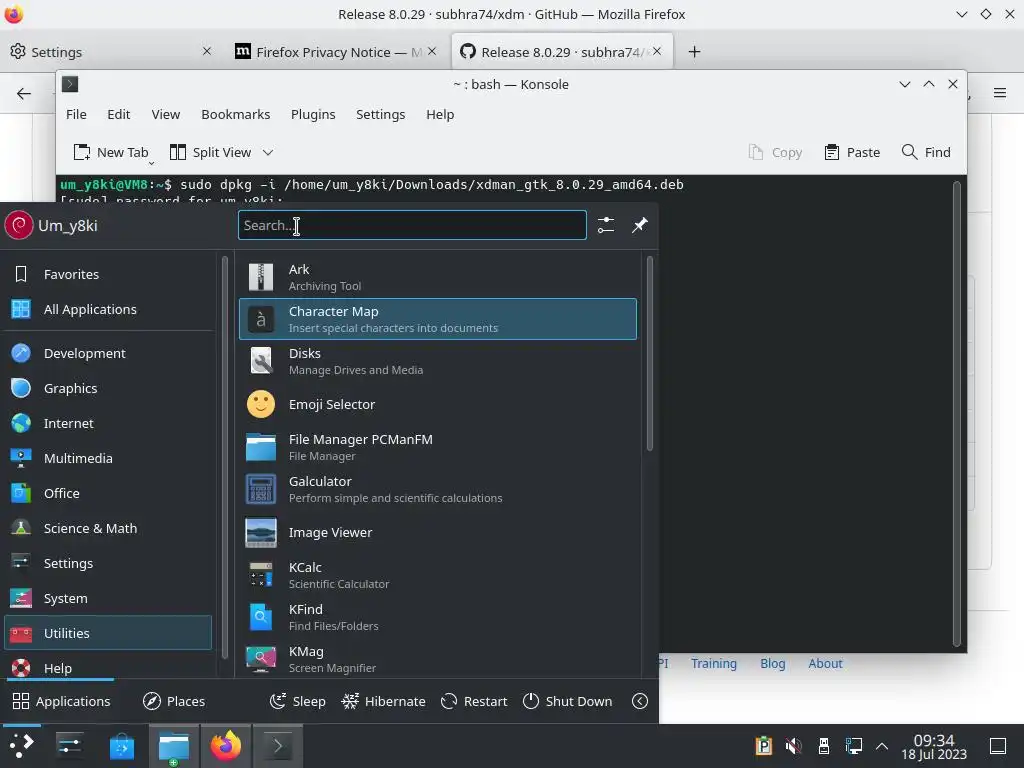Open launcher configure sliders icon
This screenshot has height=768, width=1024.
pyautogui.click(x=606, y=225)
